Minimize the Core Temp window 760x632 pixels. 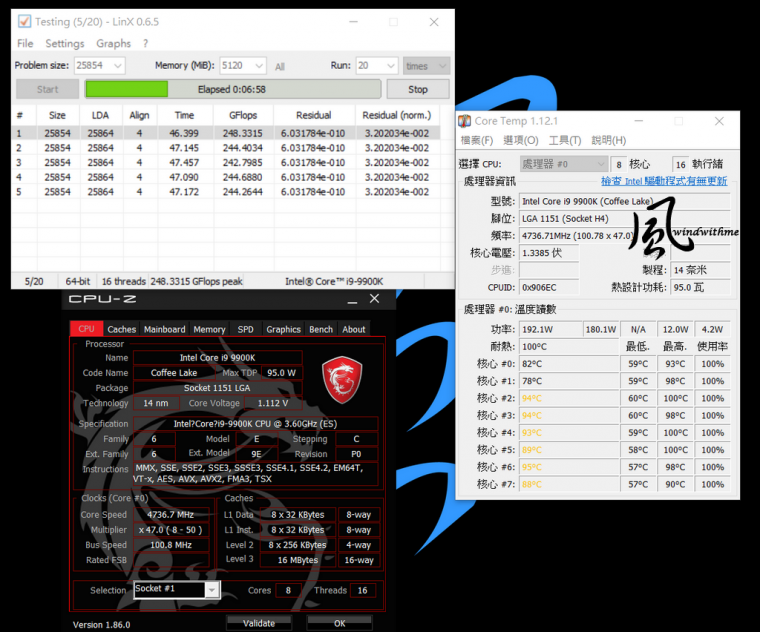pos(639,121)
